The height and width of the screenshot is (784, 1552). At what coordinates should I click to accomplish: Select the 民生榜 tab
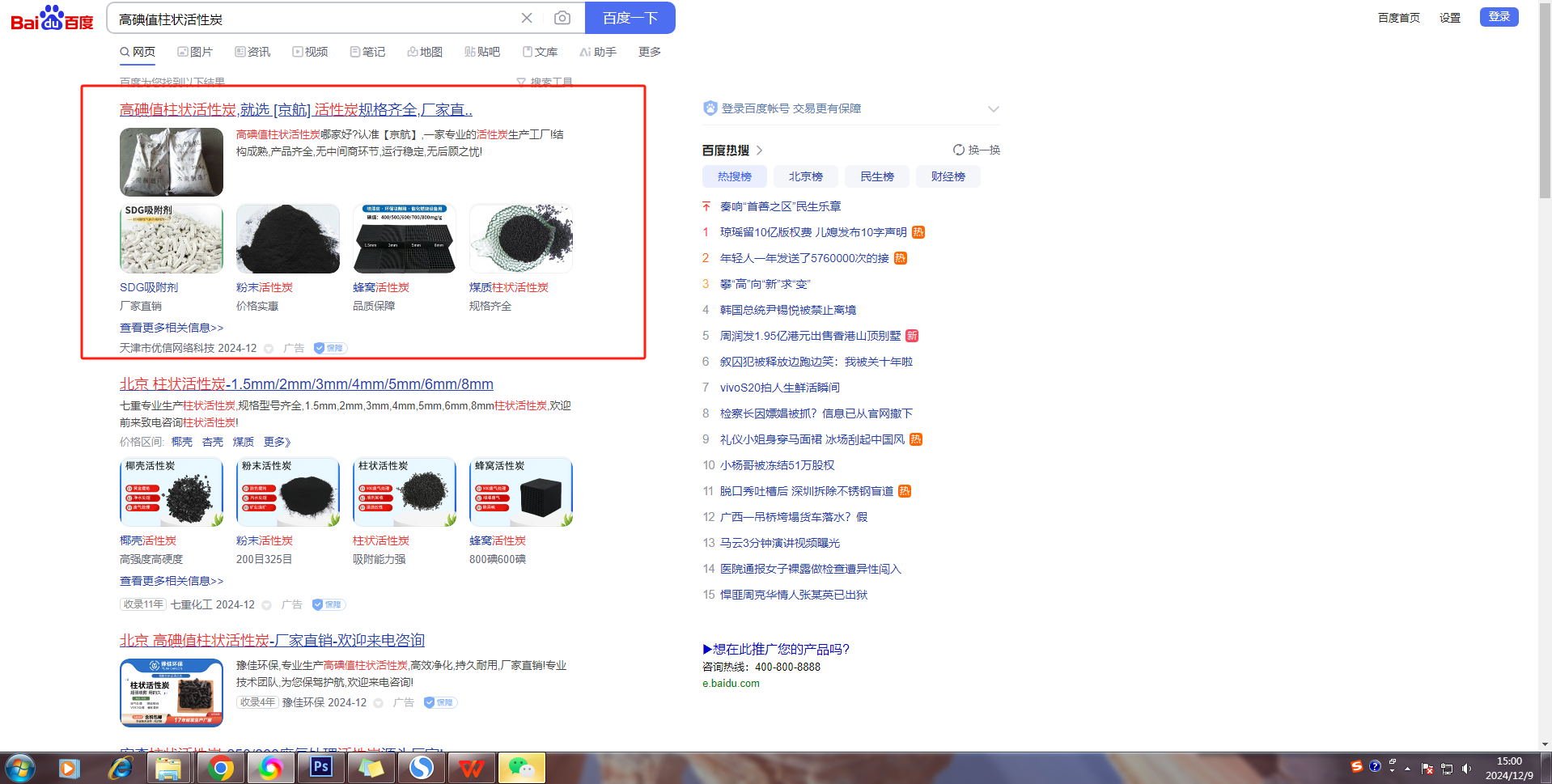pos(877,176)
